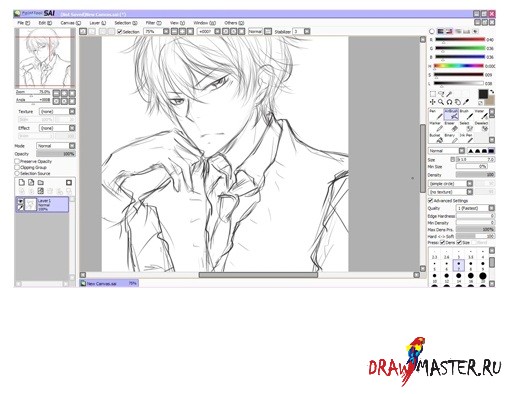The image size is (509, 394).
Task: Activate the rotate view tool
Action: click(x=449, y=102)
